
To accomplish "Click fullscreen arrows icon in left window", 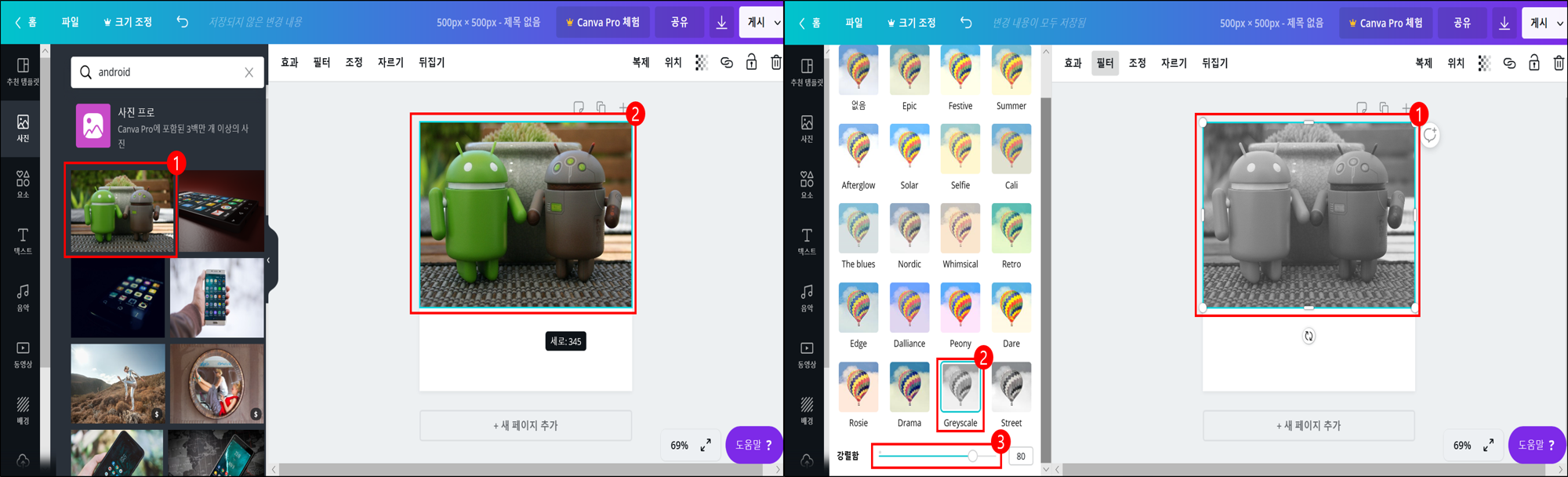I will (706, 445).
